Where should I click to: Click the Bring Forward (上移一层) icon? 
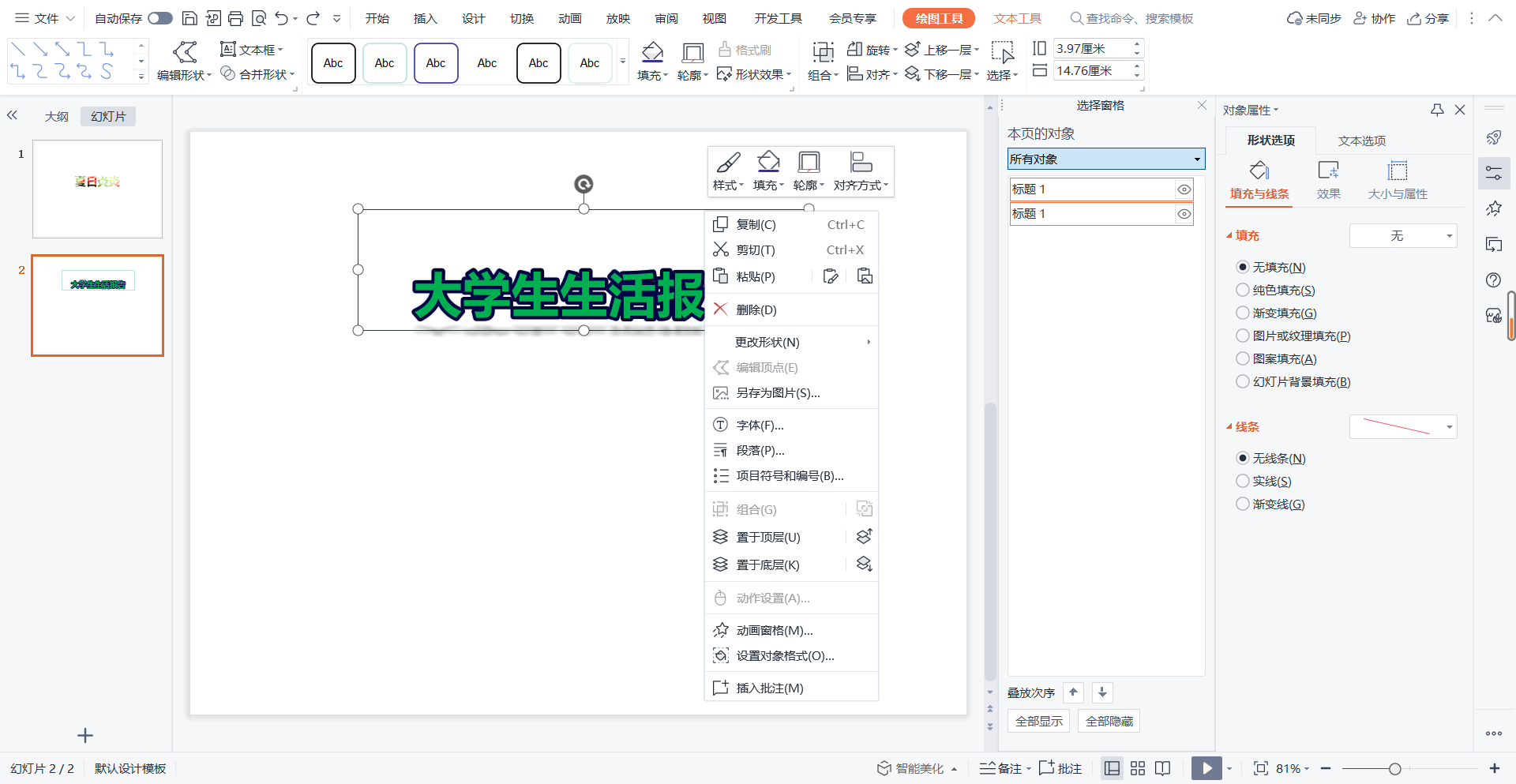(x=913, y=49)
